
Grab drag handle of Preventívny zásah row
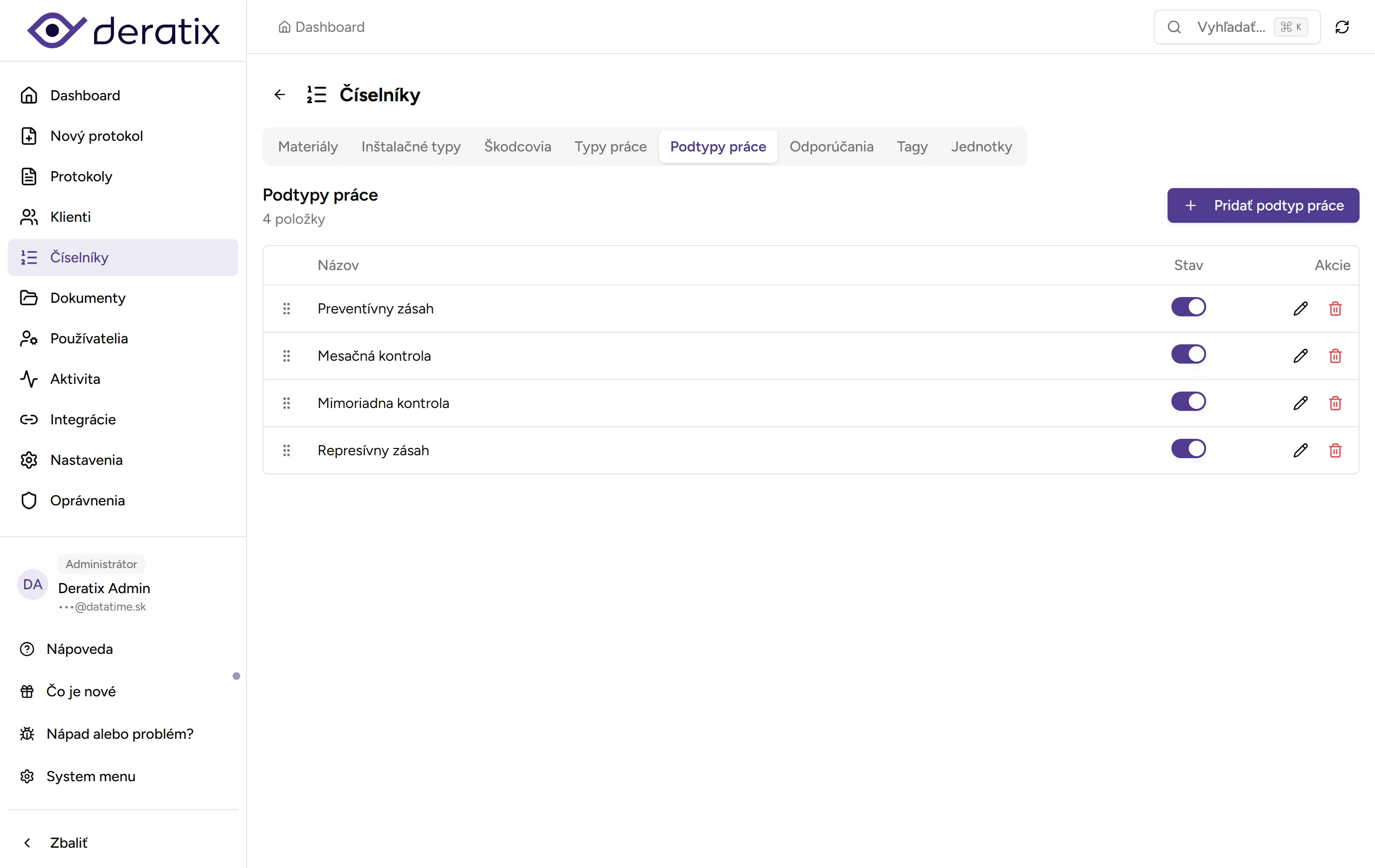(286, 308)
